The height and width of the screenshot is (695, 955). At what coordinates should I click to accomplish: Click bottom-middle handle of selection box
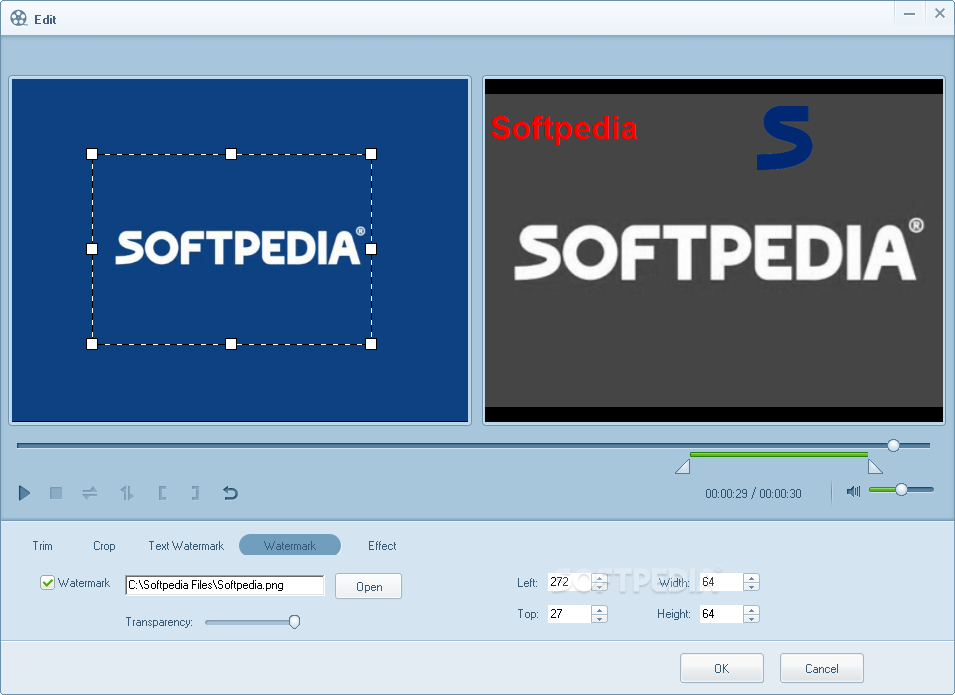click(231, 344)
